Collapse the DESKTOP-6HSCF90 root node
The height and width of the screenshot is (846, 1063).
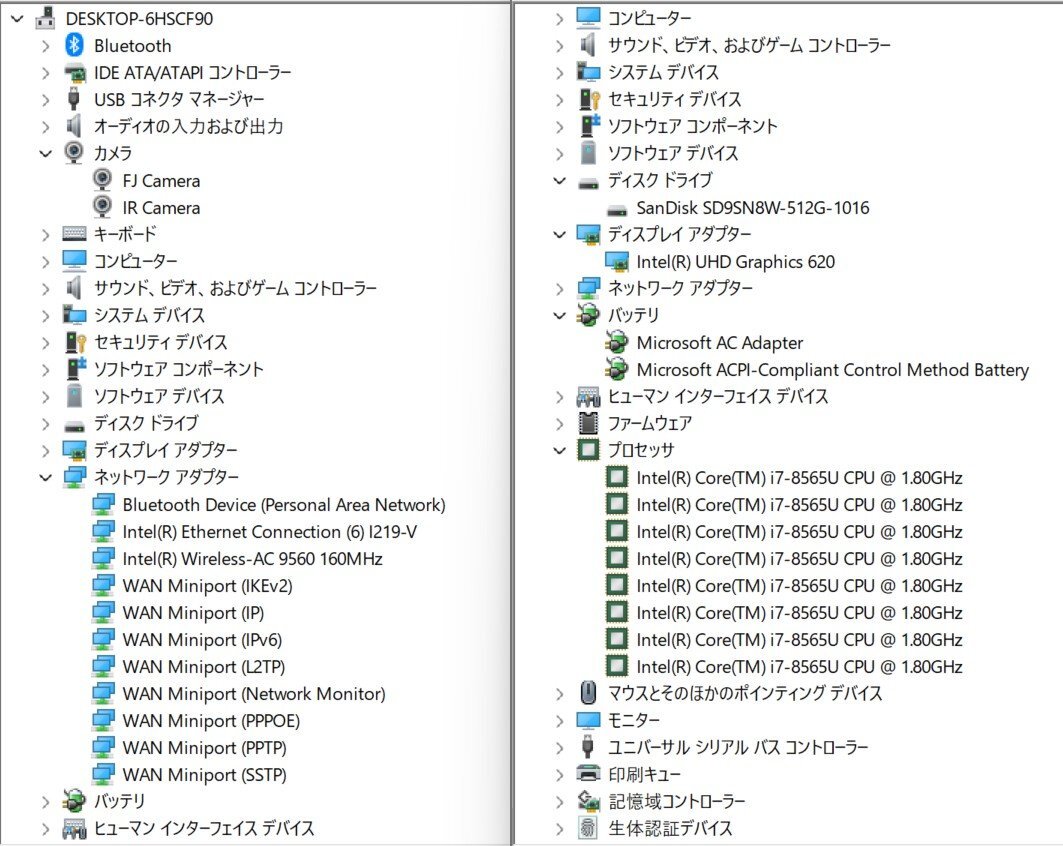[18, 19]
